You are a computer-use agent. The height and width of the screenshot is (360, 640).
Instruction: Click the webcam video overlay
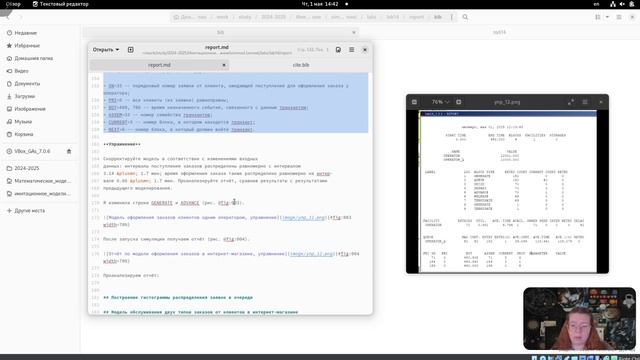coord(580,319)
